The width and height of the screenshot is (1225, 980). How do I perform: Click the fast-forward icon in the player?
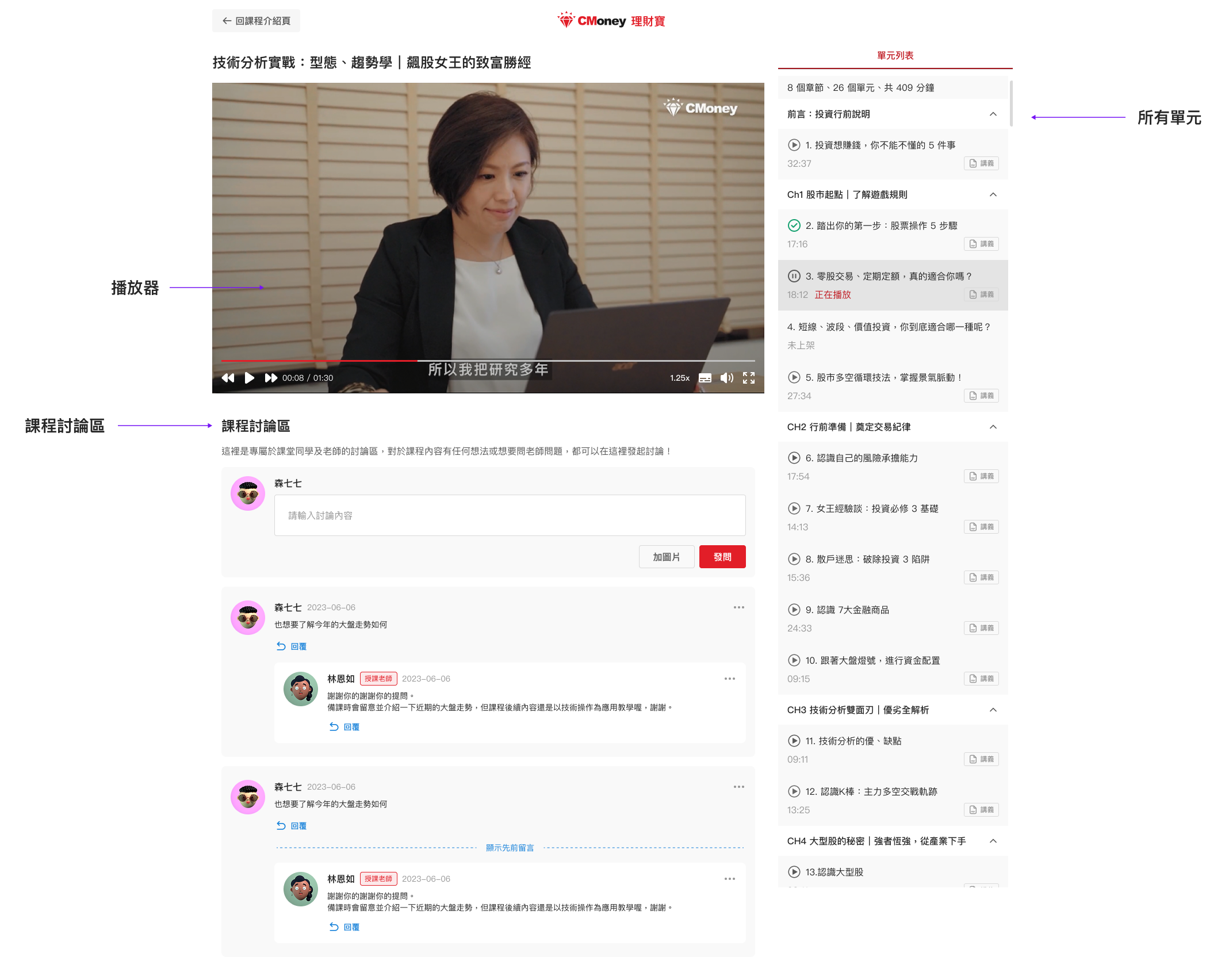pyautogui.click(x=271, y=378)
